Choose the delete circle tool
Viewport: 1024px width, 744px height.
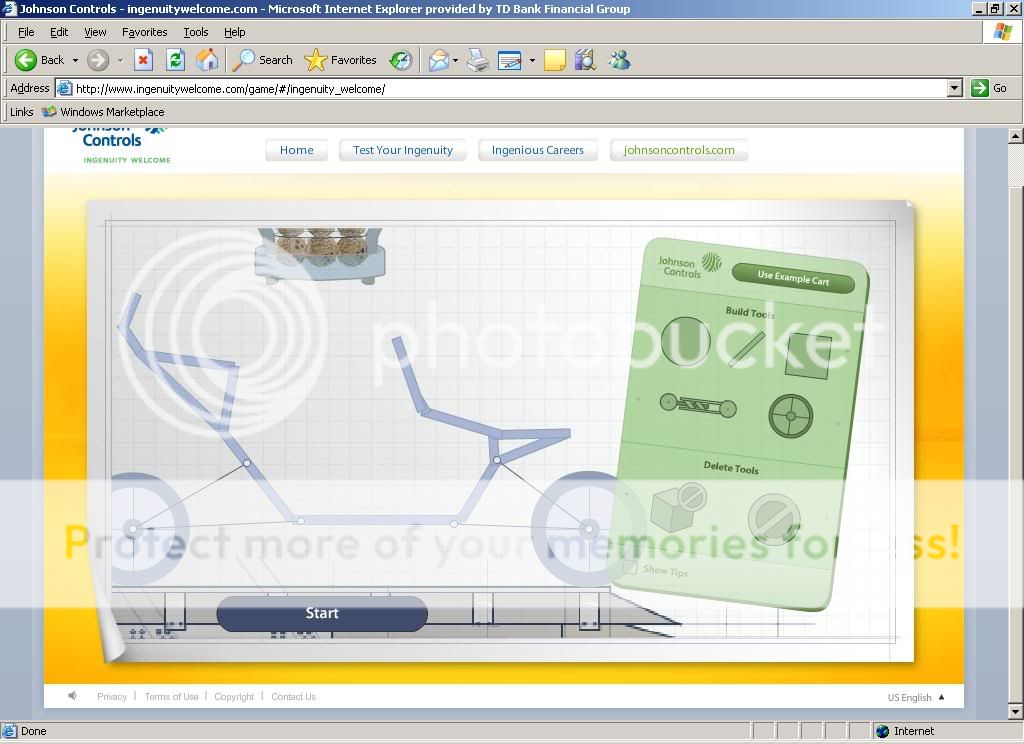click(x=774, y=519)
